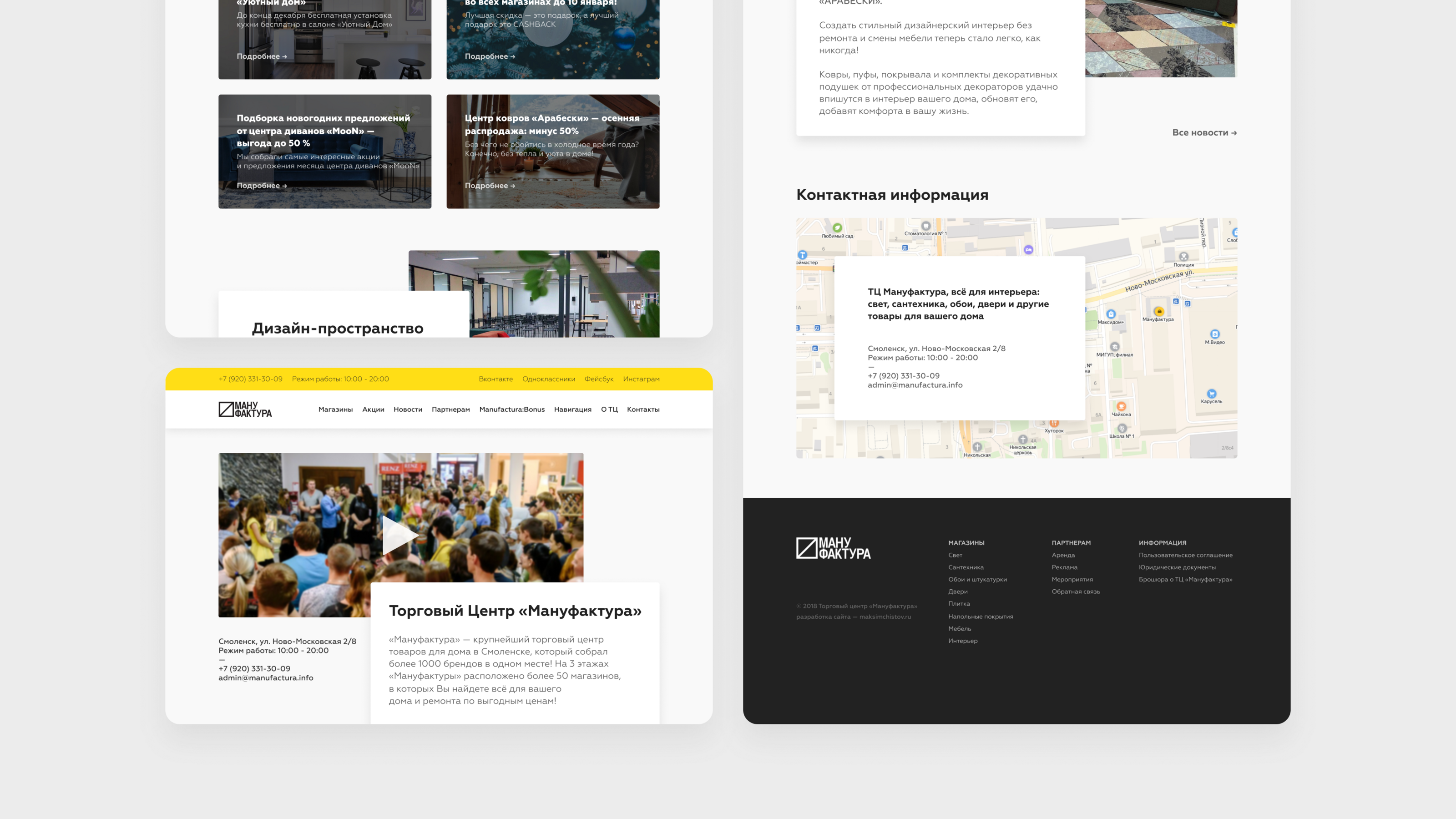This screenshot has width=1456, height=819.
Task: Open the Акции menu item
Action: pos(373,409)
